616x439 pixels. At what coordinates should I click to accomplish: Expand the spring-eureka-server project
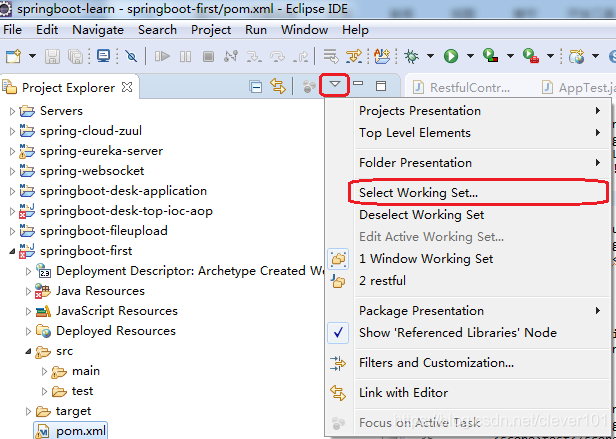[x=12, y=151]
